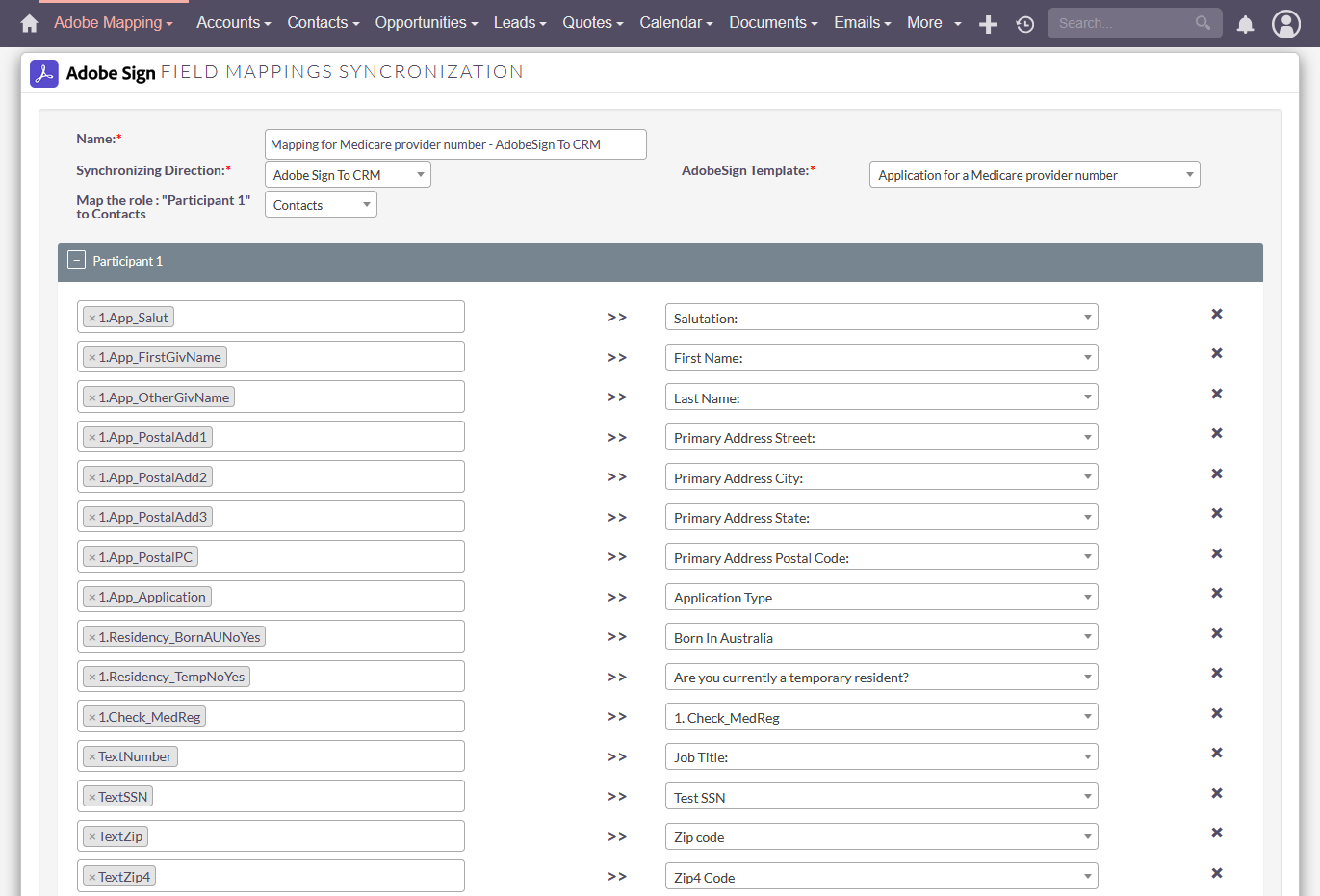This screenshot has width=1320, height=896.
Task: Collapse the Participant 1 section
Action: pyautogui.click(x=77, y=260)
